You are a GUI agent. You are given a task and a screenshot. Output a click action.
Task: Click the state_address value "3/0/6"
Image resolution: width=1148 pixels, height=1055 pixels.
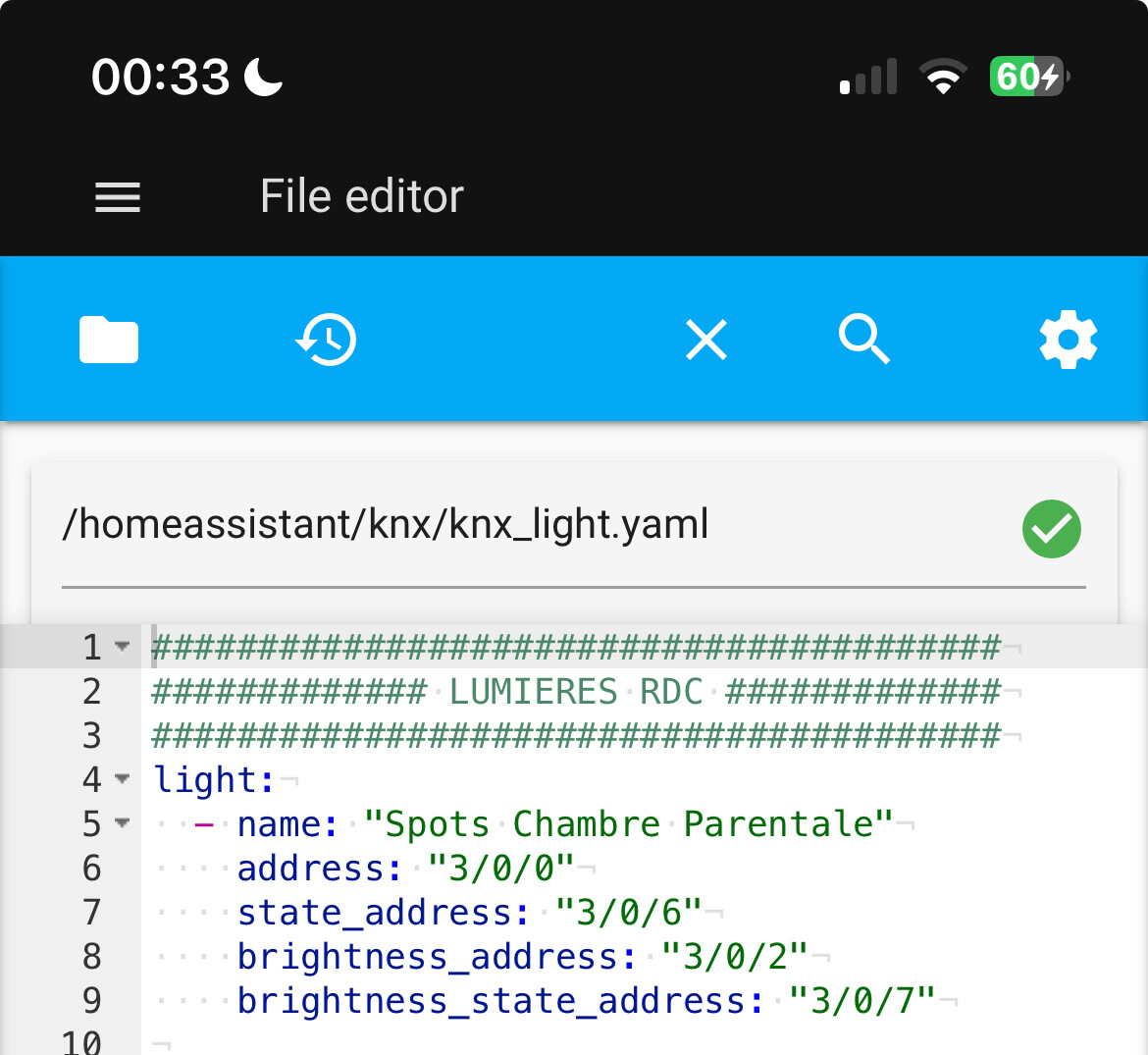[628, 913]
